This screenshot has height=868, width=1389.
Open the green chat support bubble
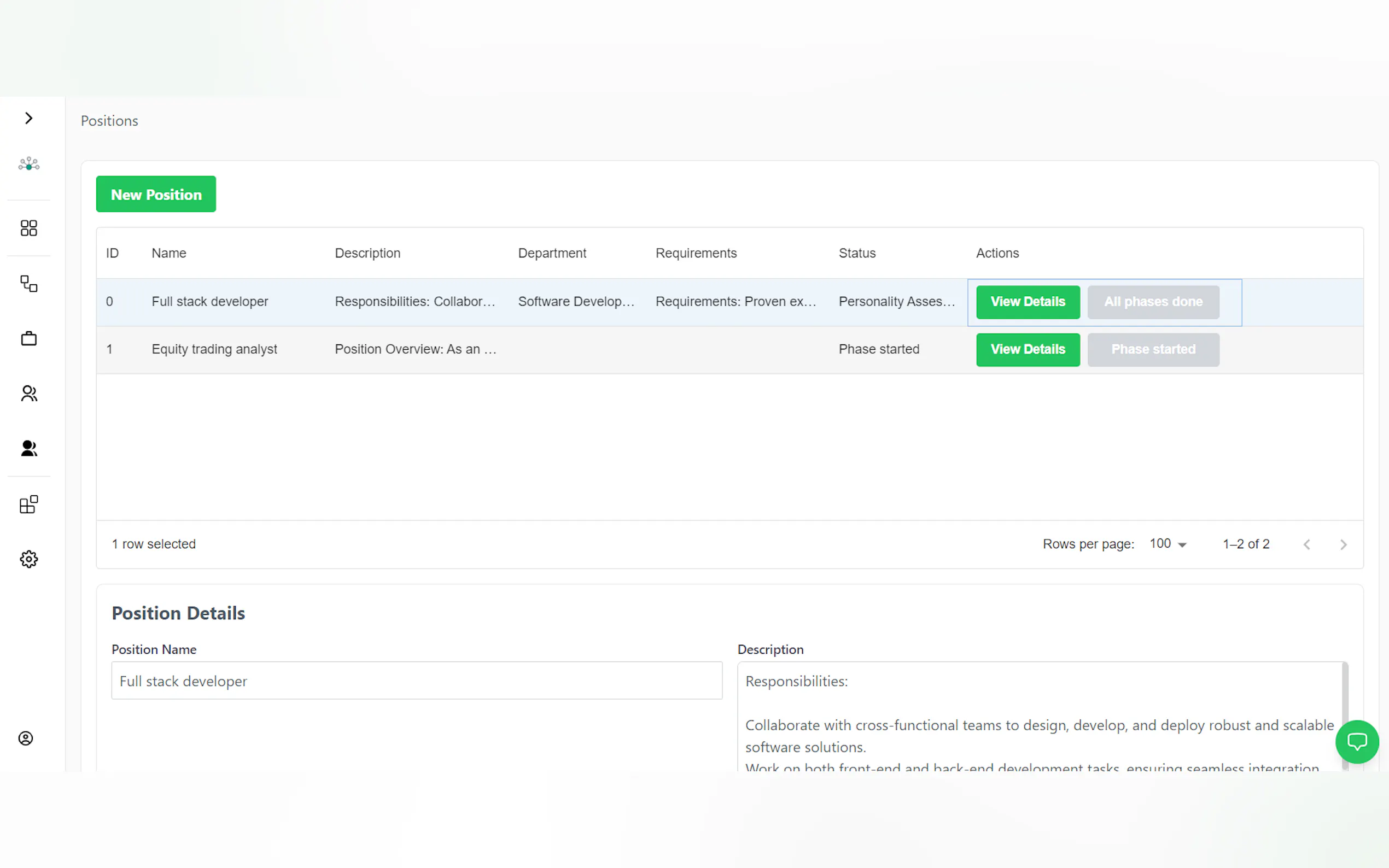tap(1357, 742)
